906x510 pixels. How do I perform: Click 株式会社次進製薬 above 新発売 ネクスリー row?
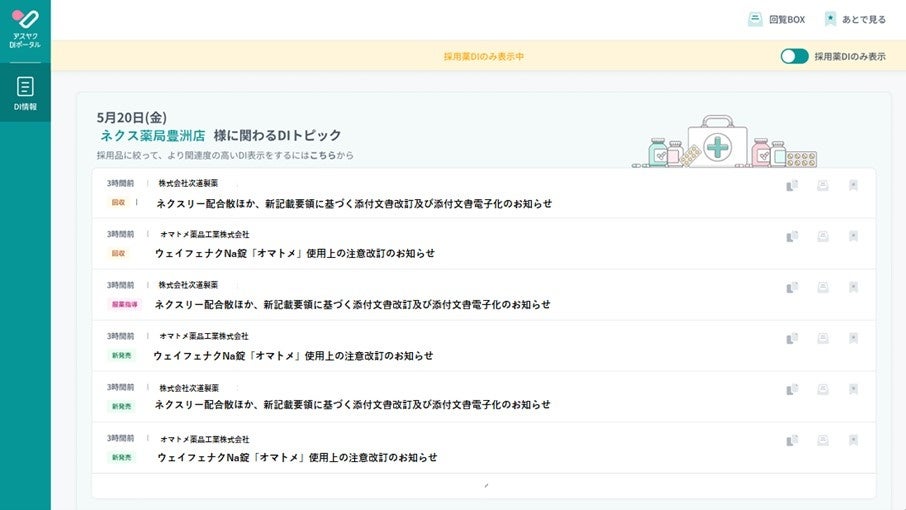click(x=190, y=388)
